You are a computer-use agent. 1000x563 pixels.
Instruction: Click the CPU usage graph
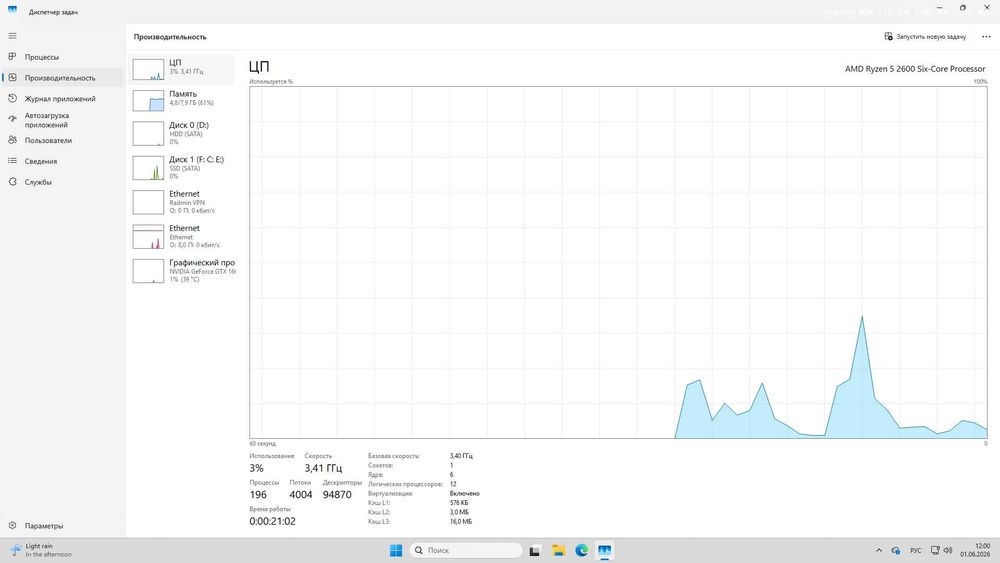point(618,262)
